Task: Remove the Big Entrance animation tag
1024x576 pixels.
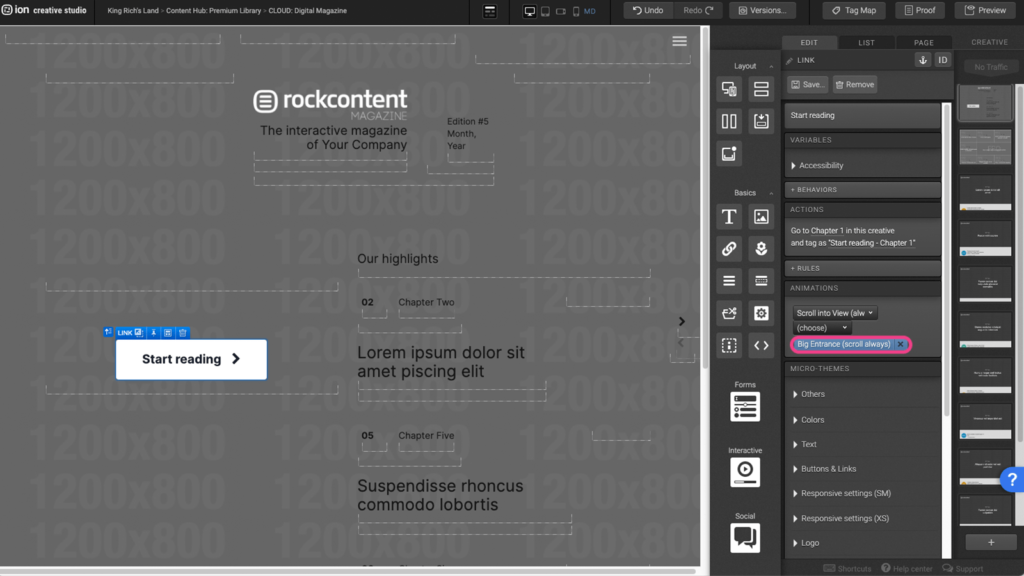Action: tap(900, 344)
